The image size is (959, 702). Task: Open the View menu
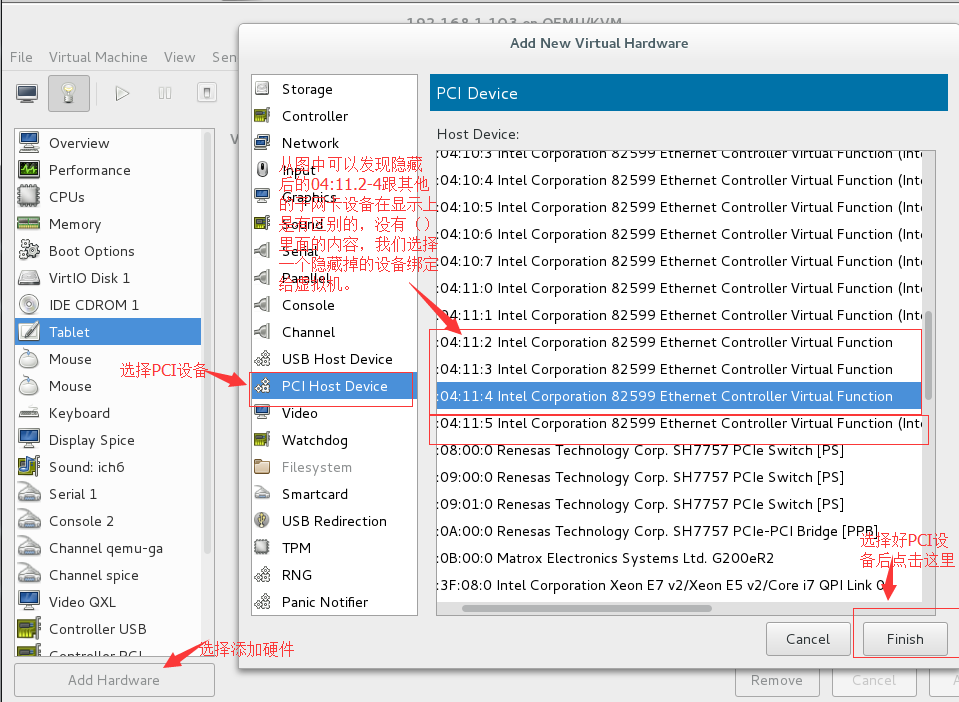pyautogui.click(x=180, y=57)
